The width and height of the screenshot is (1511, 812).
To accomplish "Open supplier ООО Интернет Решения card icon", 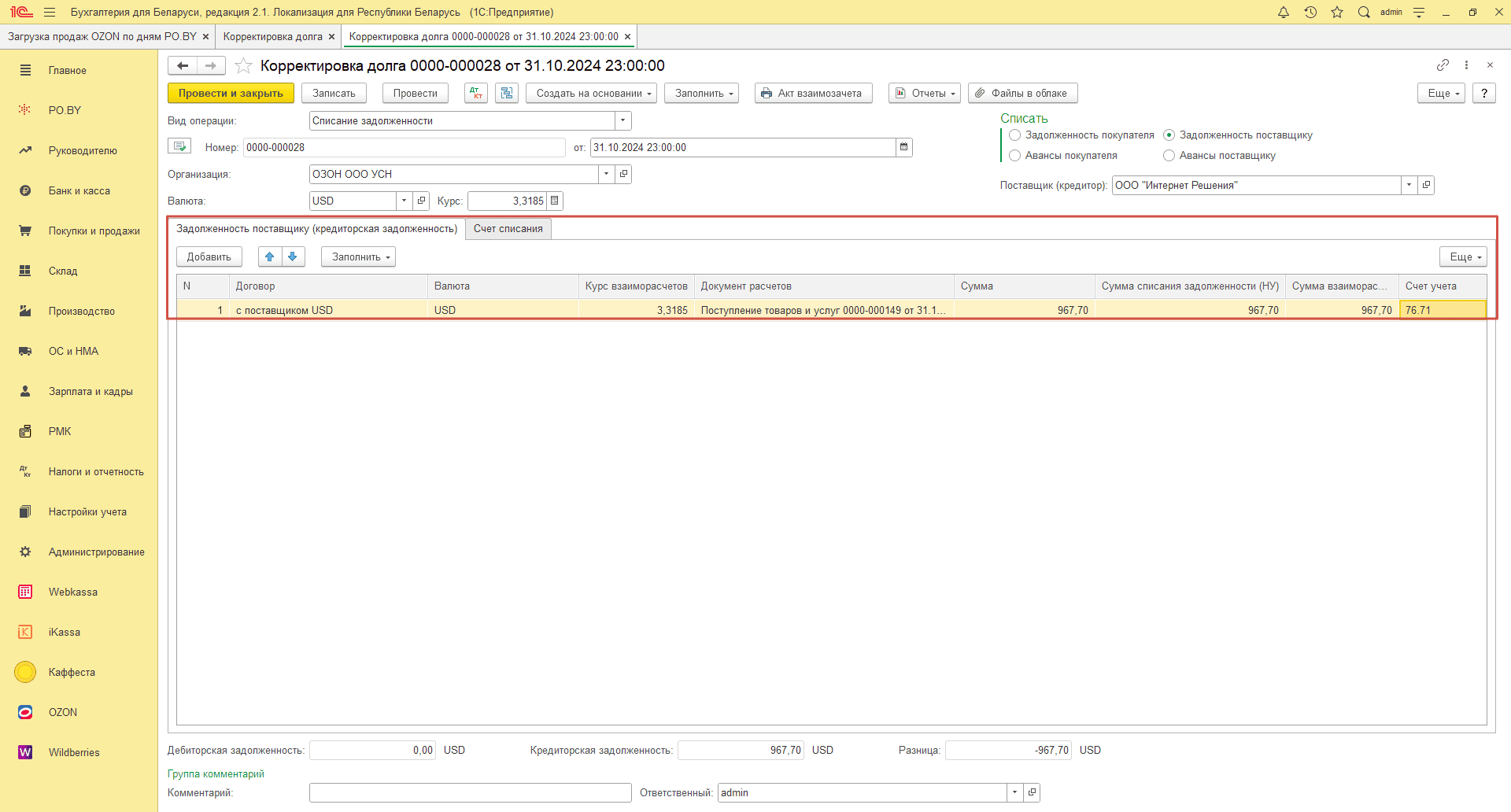I will coord(1426,185).
